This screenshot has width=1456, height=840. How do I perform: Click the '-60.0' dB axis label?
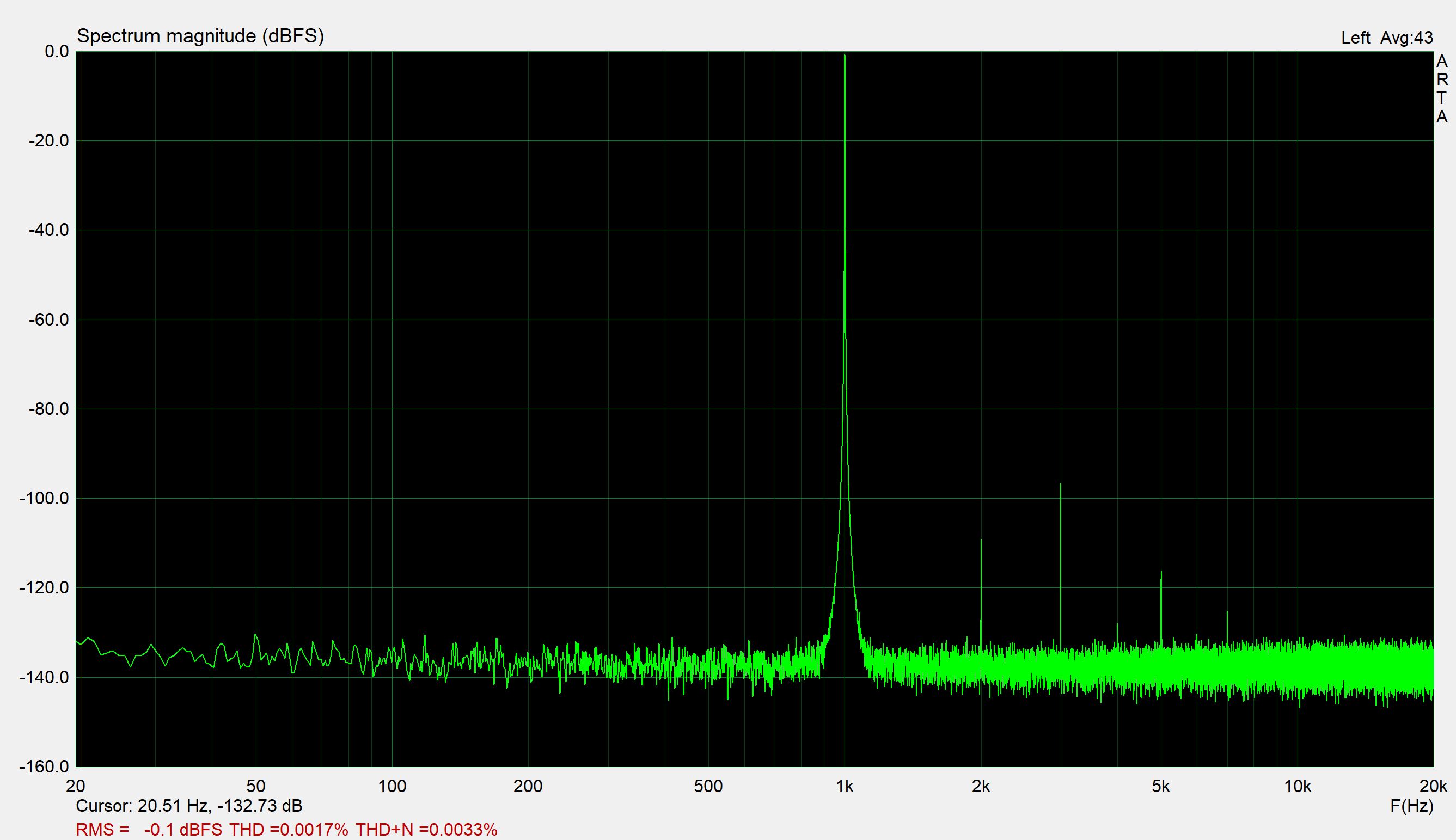point(48,320)
